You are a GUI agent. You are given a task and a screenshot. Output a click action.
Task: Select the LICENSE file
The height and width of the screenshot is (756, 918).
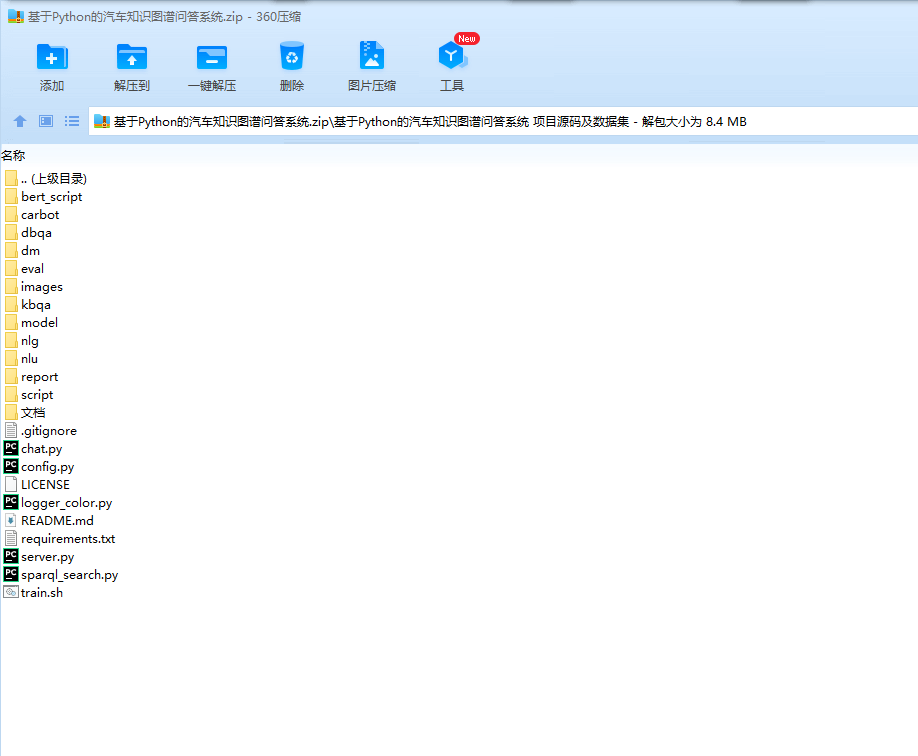pyautogui.click(x=37, y=485)
